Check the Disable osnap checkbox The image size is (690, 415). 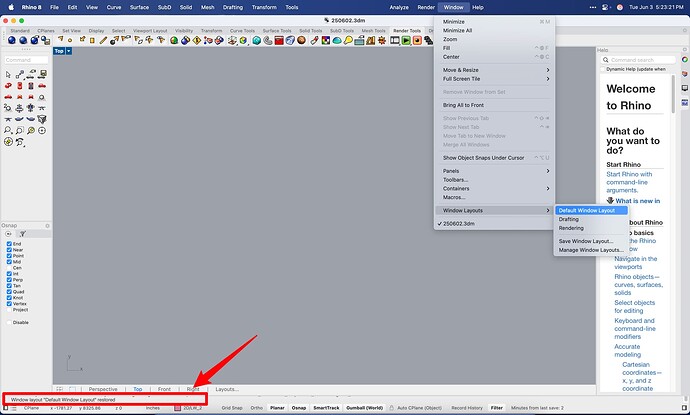coord(9,323)
